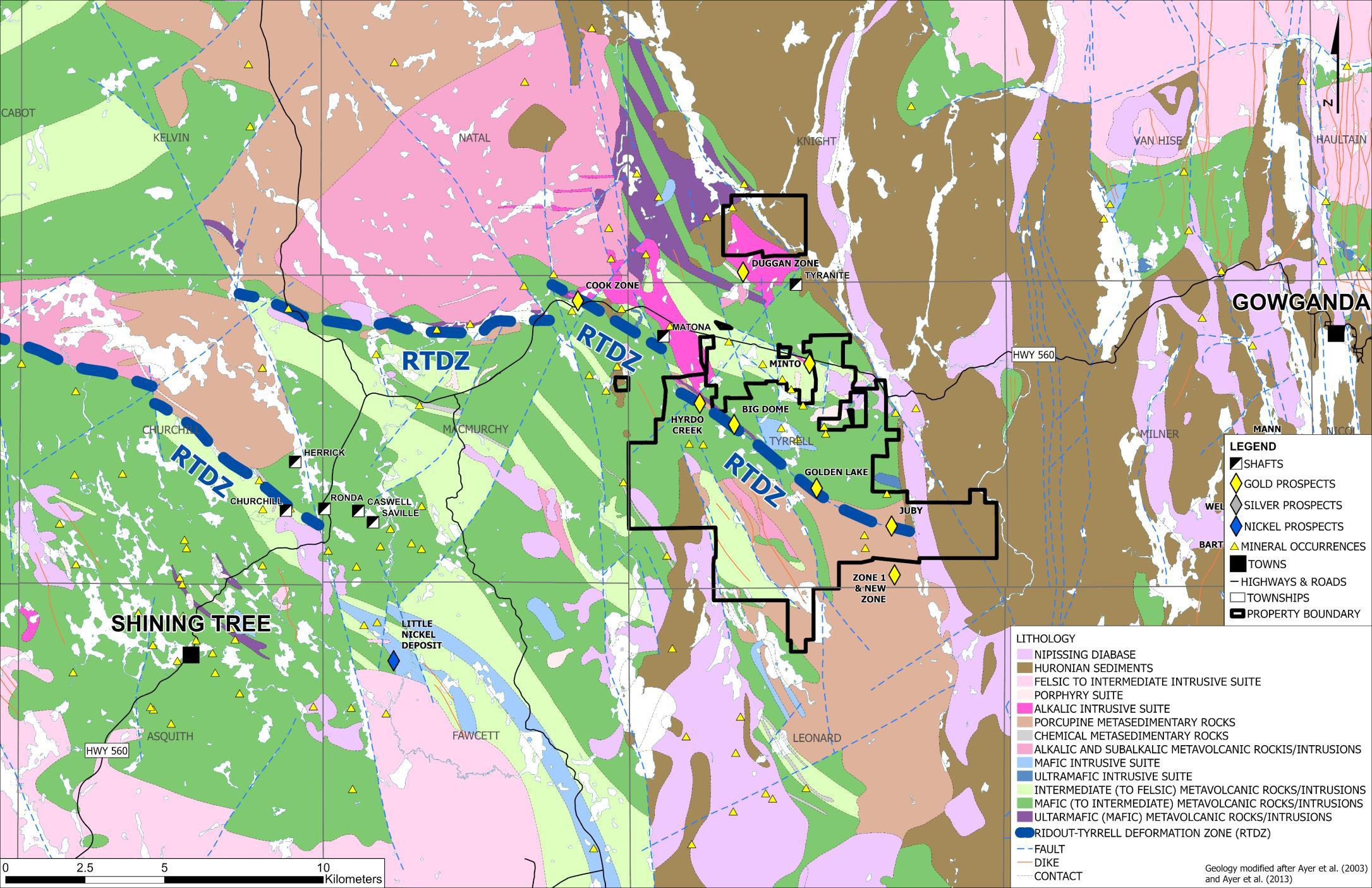Click the Golden Lake gold prospect marker

click(816, 488)
